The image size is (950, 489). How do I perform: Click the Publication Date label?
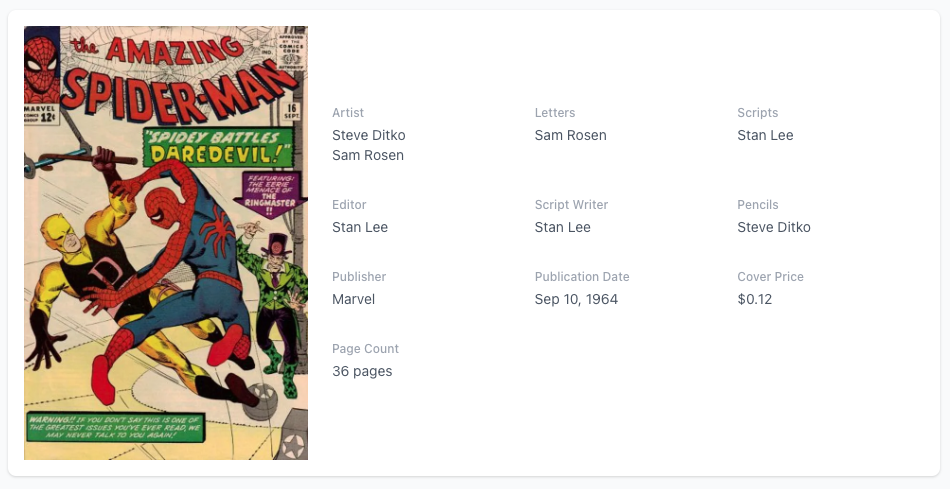click(582, 277)
